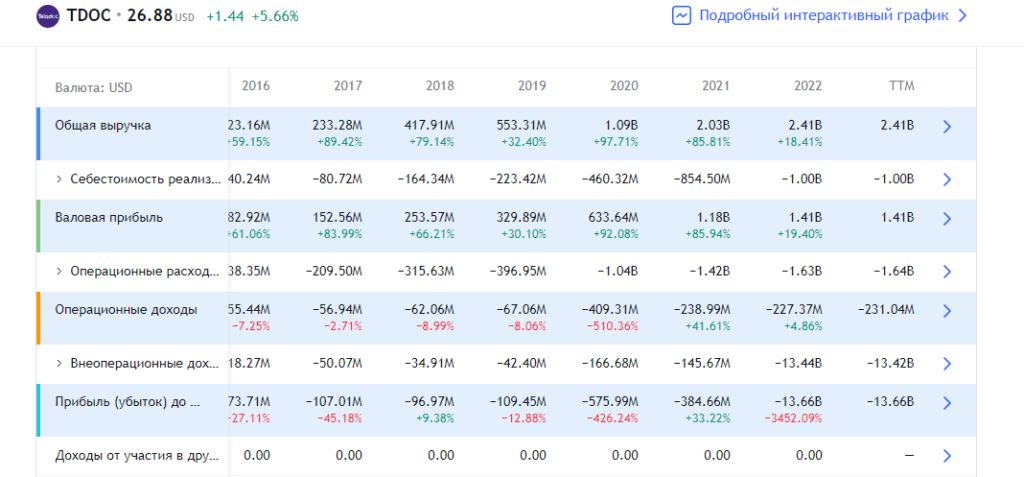Click the −510.36% change cell
1024x477 pixels.
point(613,325)
